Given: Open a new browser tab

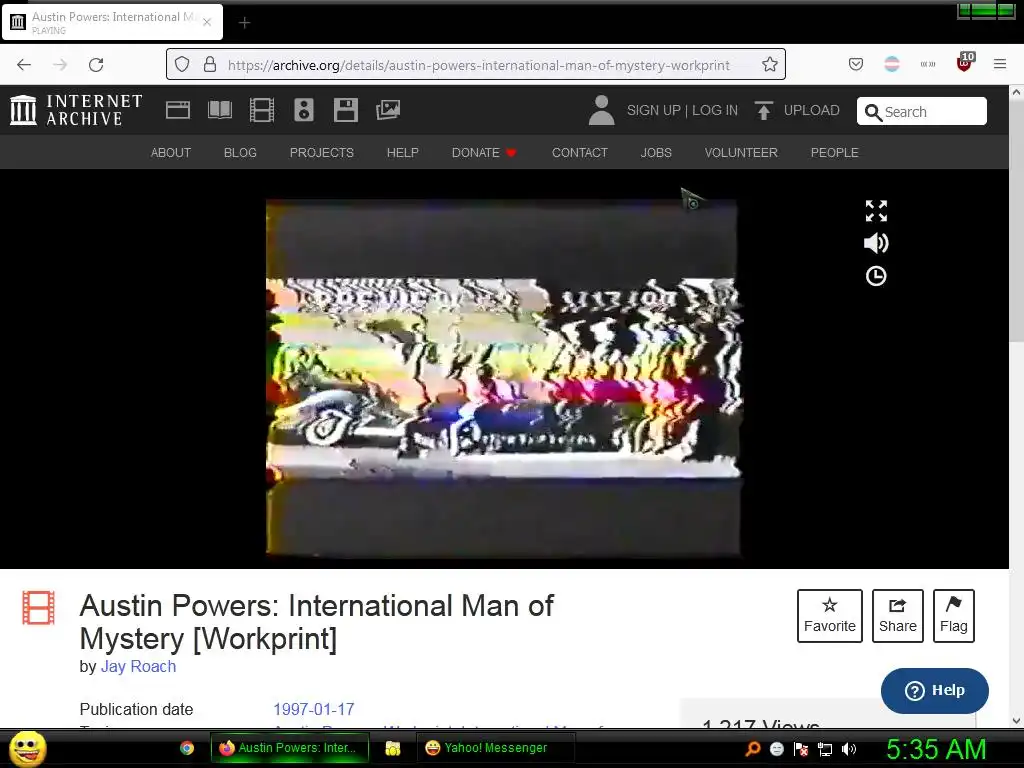Looking at the screenshot, I should [244, 23].
